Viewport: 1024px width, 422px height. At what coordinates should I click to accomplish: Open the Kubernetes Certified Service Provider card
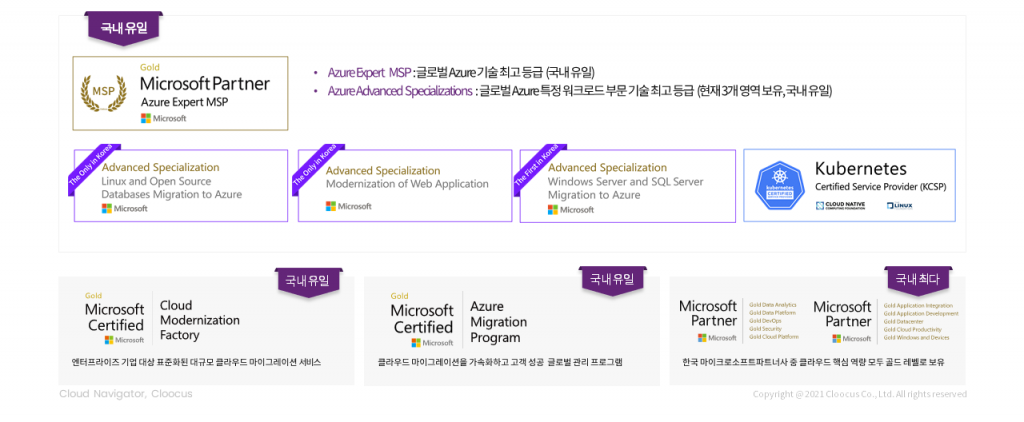(849, 186)
